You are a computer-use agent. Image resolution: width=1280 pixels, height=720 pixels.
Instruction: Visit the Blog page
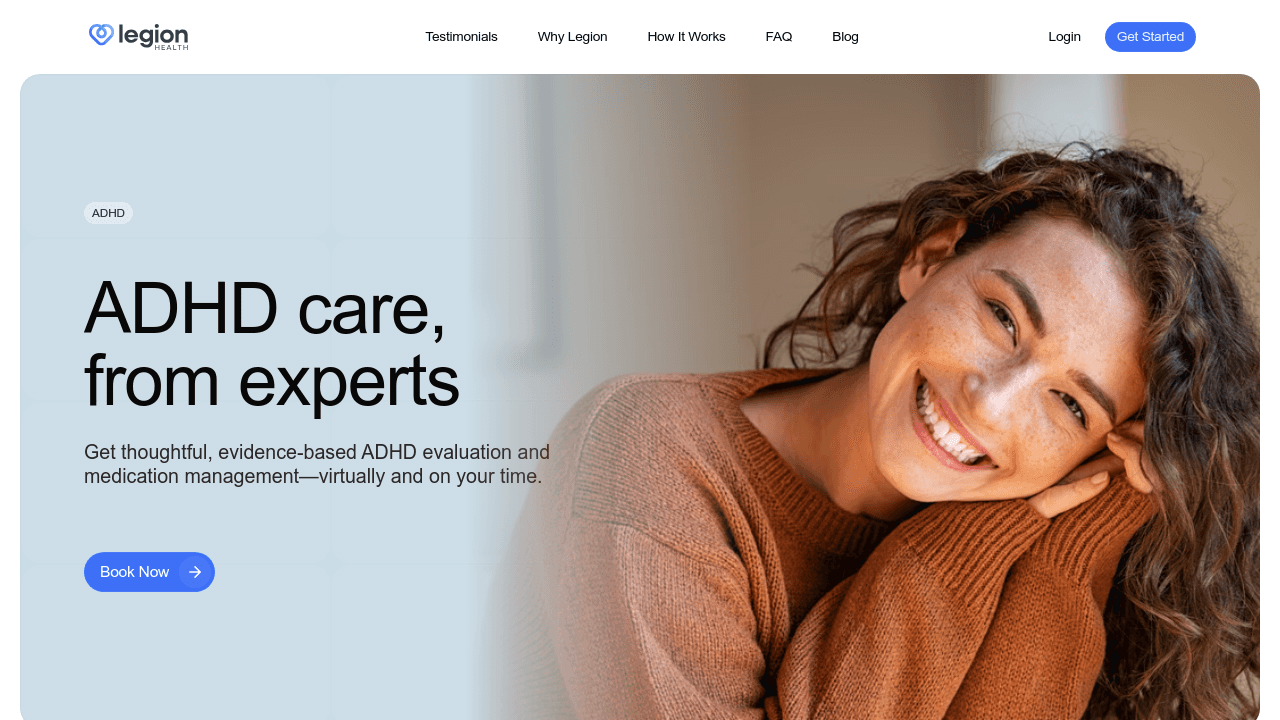point(845,37)
